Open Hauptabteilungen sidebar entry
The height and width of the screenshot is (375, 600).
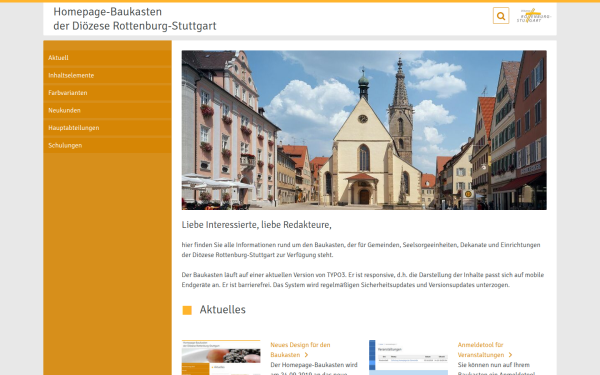(108, 128)
